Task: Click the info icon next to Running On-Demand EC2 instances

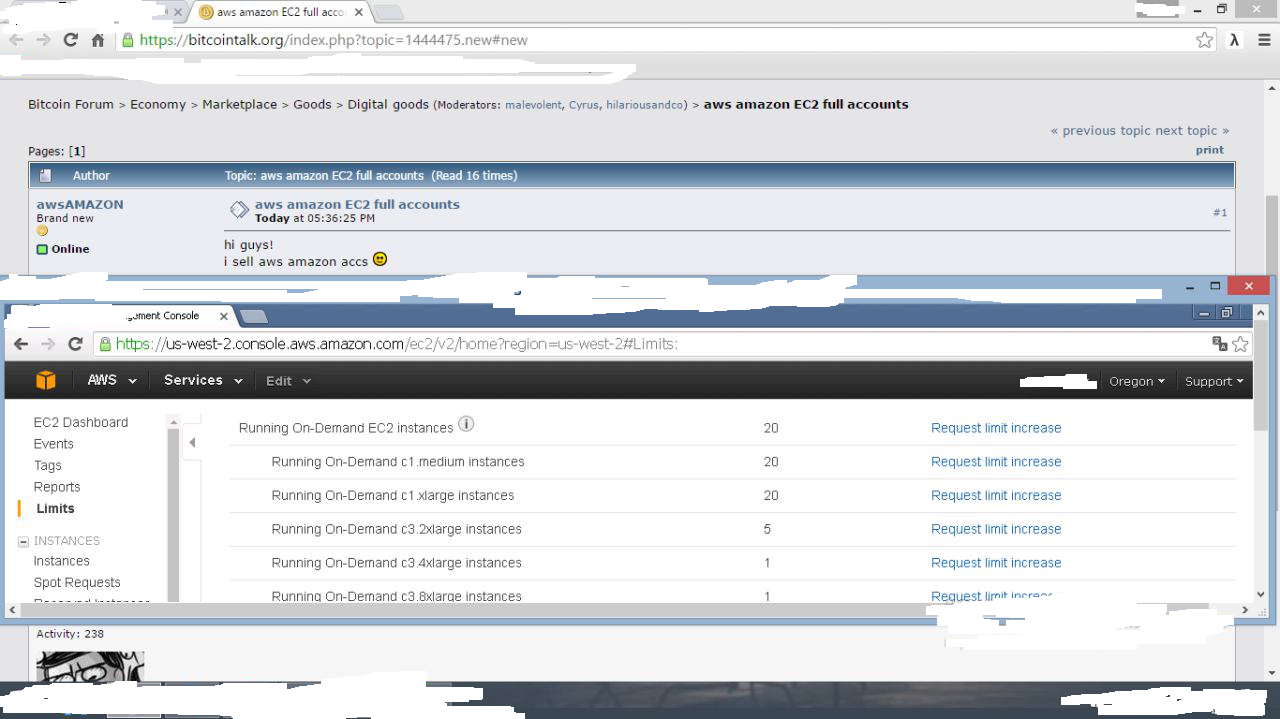Action: pos(466,424)
